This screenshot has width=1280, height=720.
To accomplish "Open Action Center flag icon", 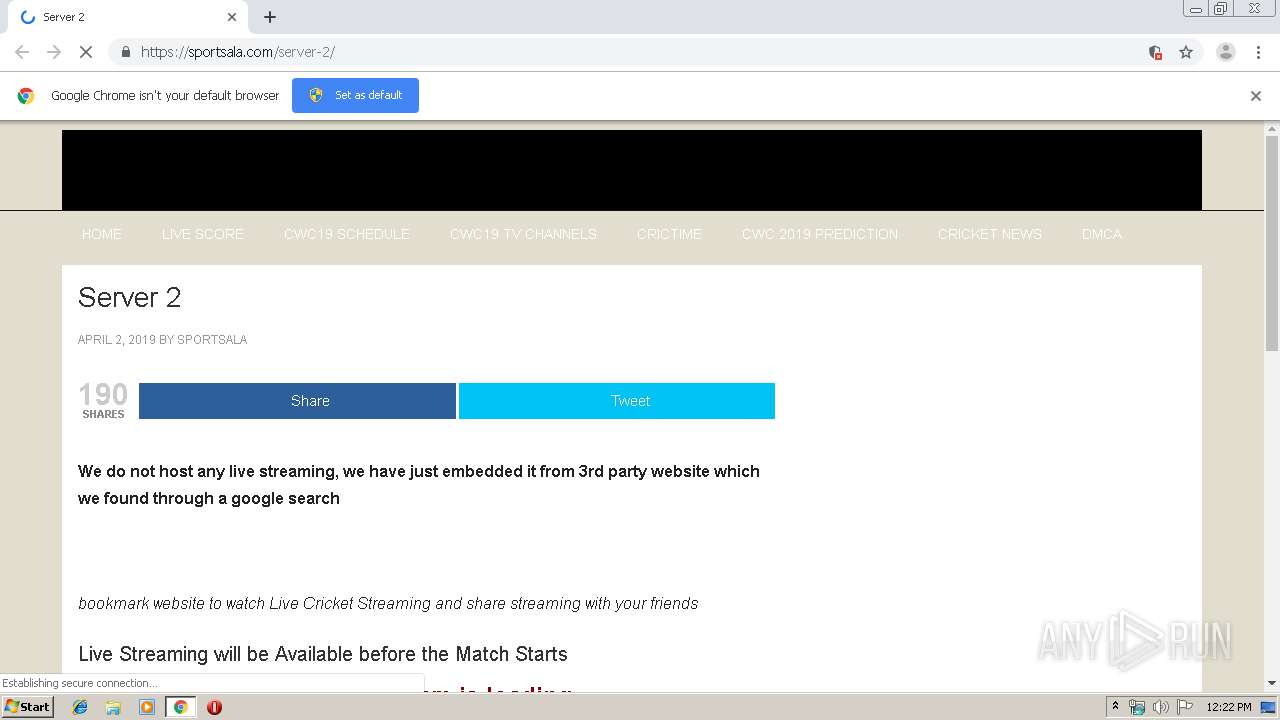I will tap(1185, 707).
